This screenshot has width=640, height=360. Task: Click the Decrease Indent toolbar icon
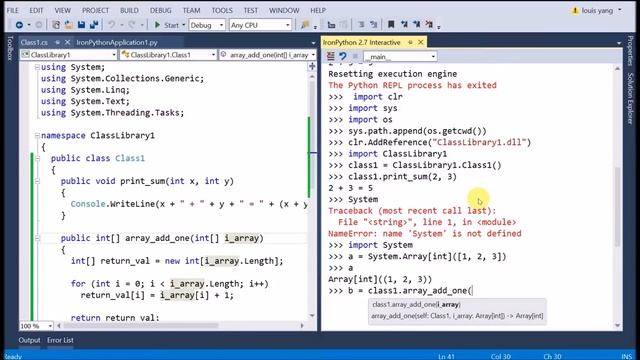pos(361,25)
